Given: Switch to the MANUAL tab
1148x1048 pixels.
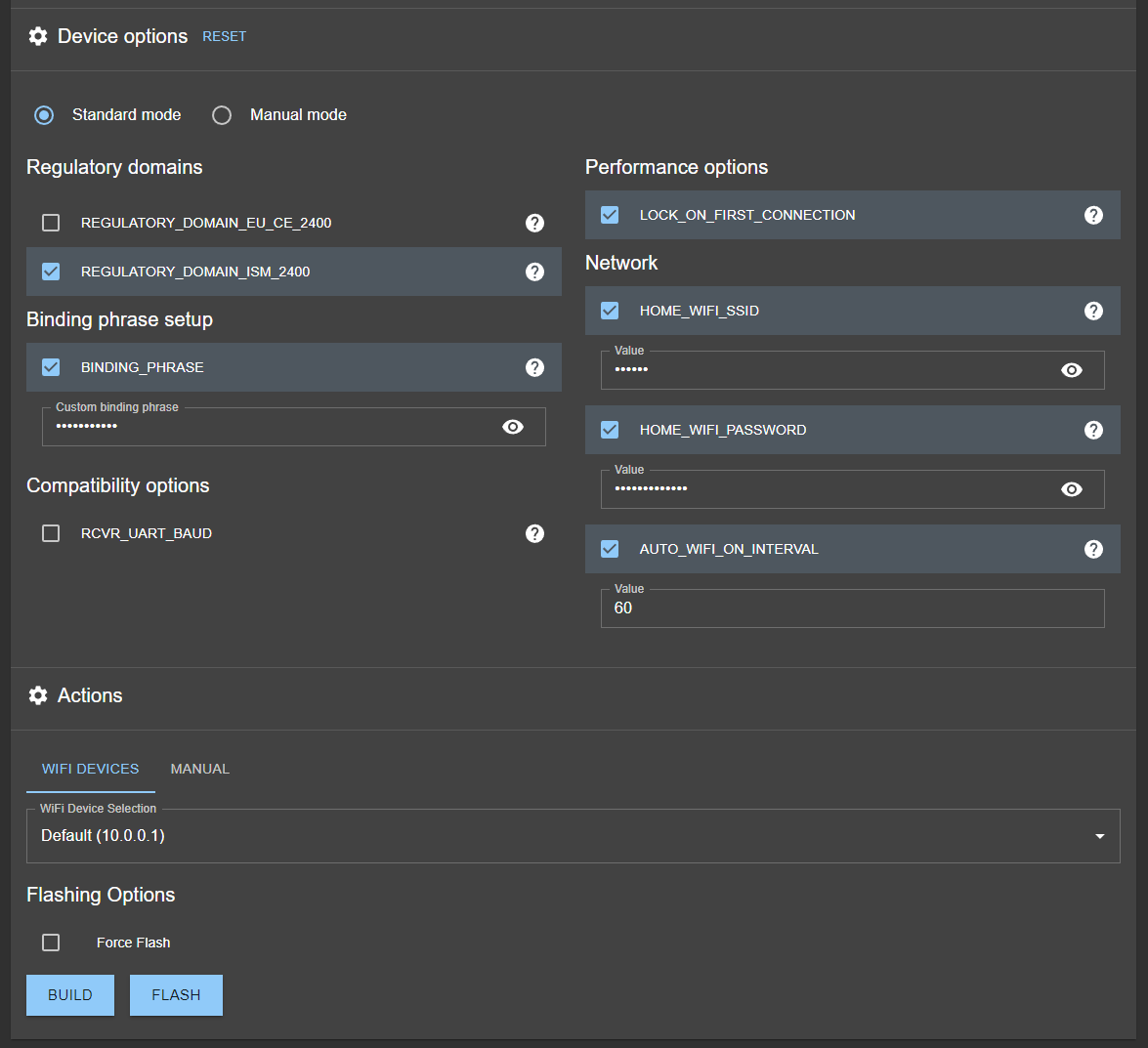Looking at the screenshot, I should [x=200, y=770].
